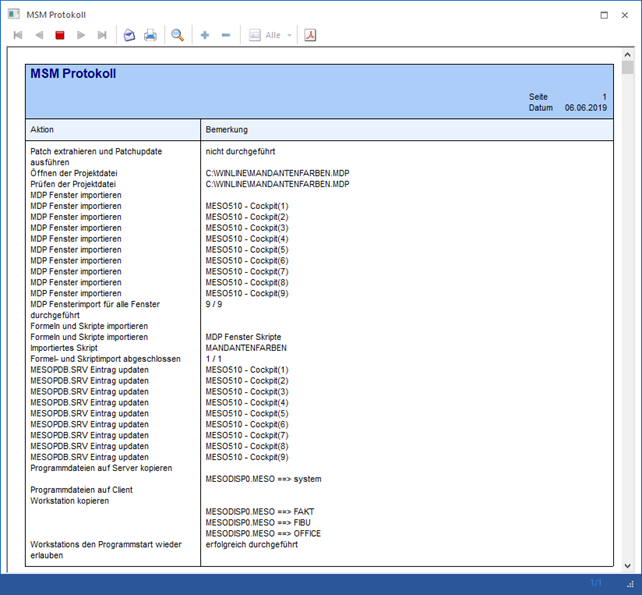
Task: Zoom out with the minus icon
Action: (226, 35)
